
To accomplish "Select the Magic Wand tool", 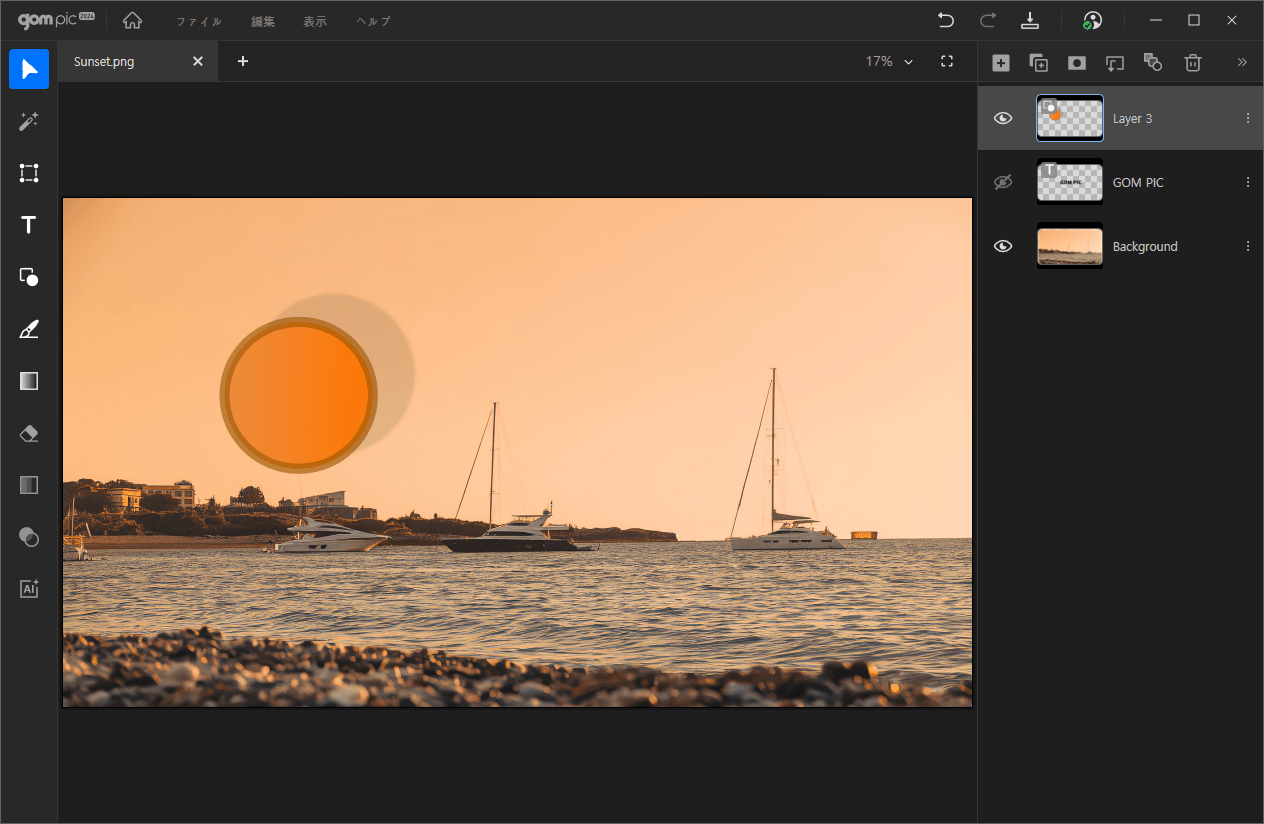I will (x=29, y=121).
